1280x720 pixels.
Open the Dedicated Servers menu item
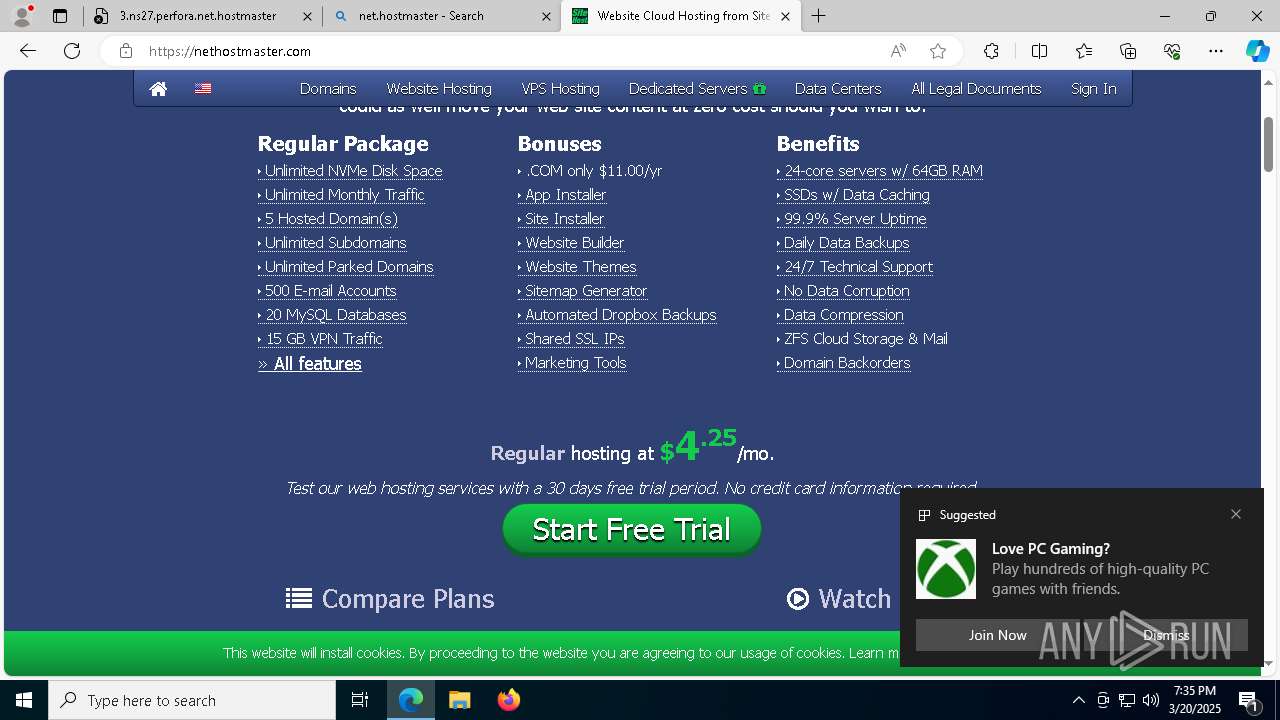[697, 89]
